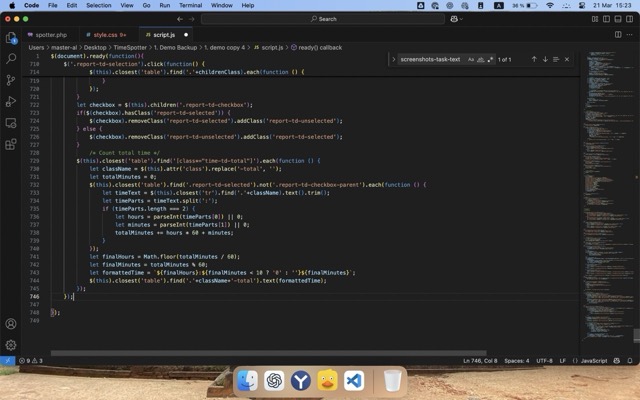Toggle Use Regular Expression in find widget
Viewport: 640px width, 400px height.
491,59
